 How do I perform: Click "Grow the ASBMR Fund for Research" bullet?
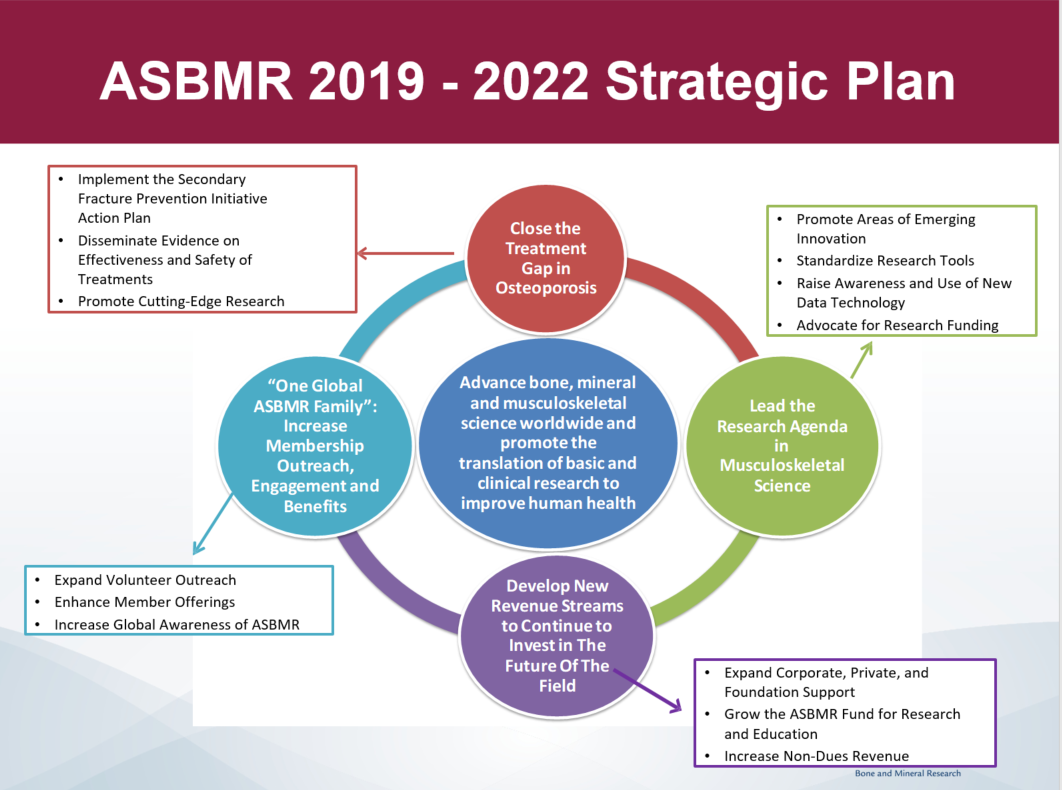tap(842, 724)
